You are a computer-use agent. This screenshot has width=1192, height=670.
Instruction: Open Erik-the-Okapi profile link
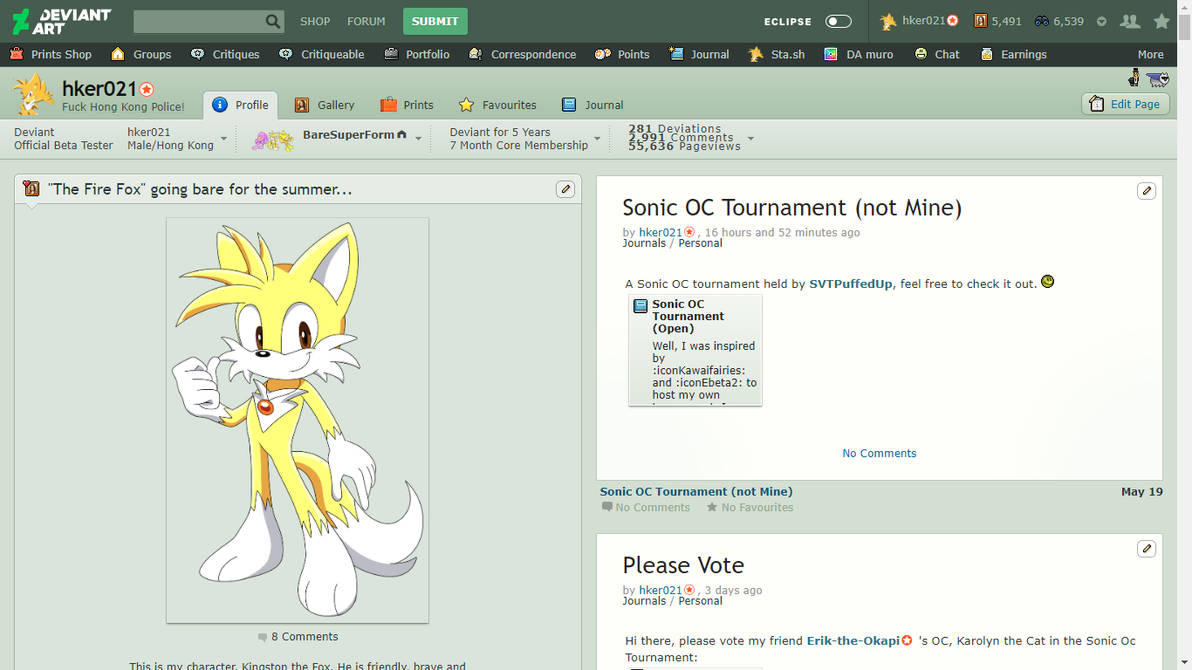pyautogui.click(x=853, y=640)
